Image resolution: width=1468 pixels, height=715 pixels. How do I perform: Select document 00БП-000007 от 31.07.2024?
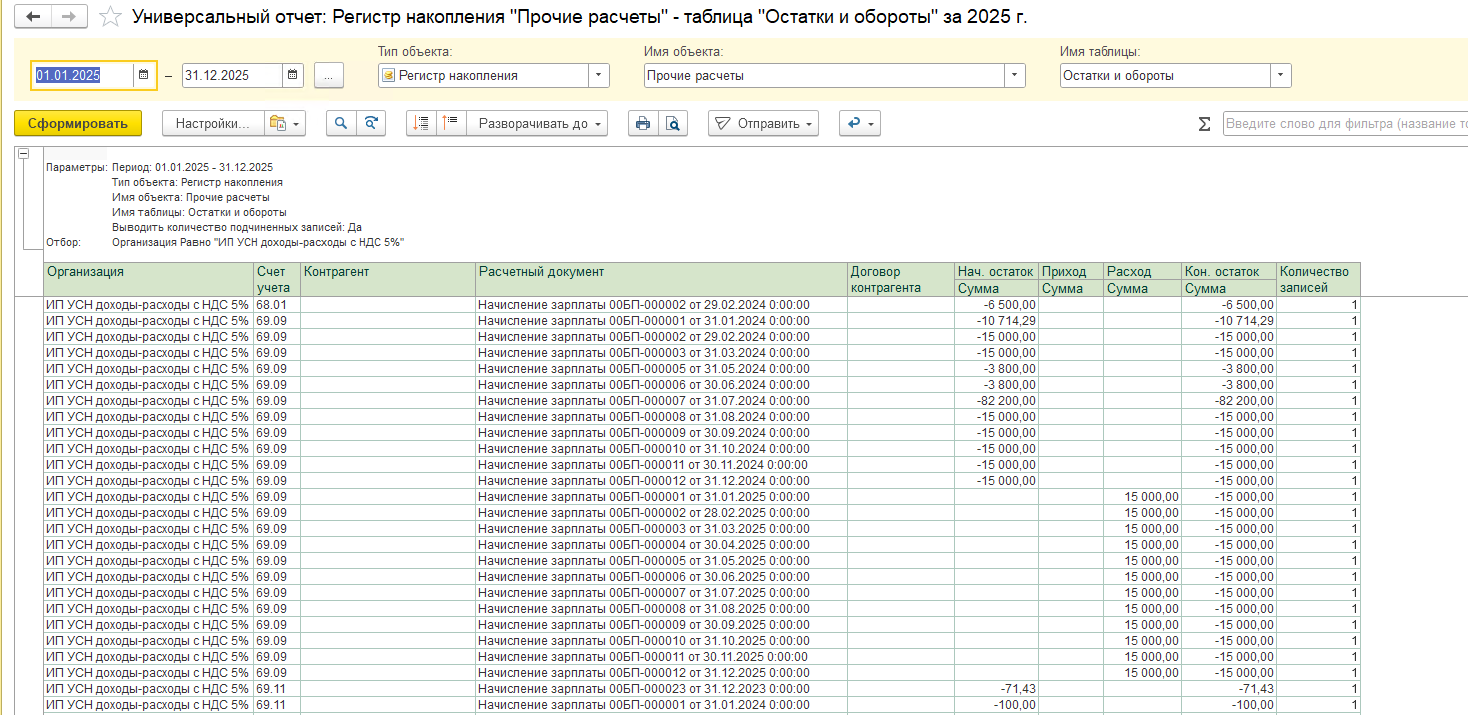point(661,401)
